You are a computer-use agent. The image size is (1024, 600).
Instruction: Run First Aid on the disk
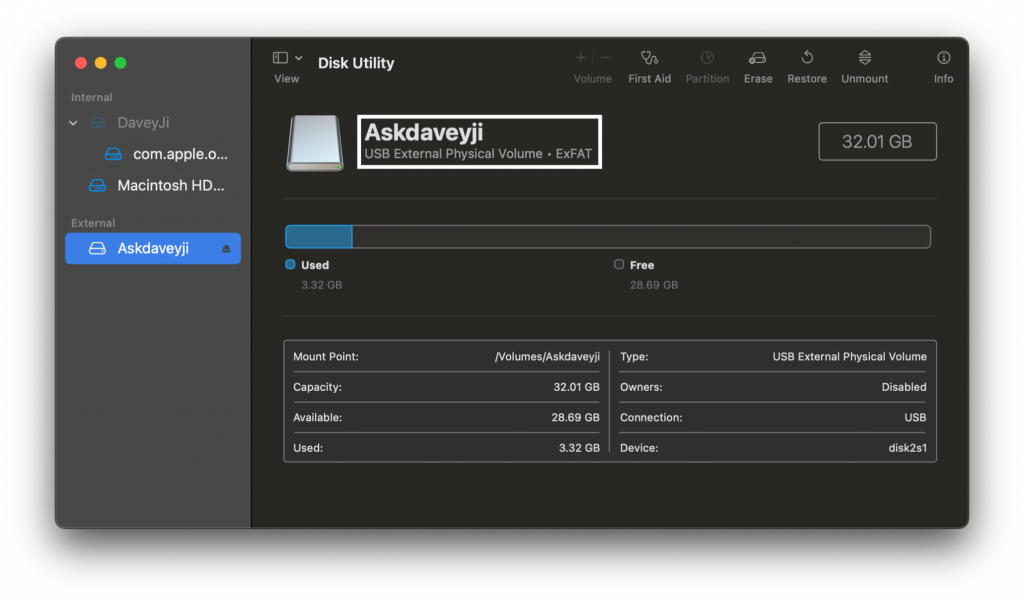coord(649,67)
